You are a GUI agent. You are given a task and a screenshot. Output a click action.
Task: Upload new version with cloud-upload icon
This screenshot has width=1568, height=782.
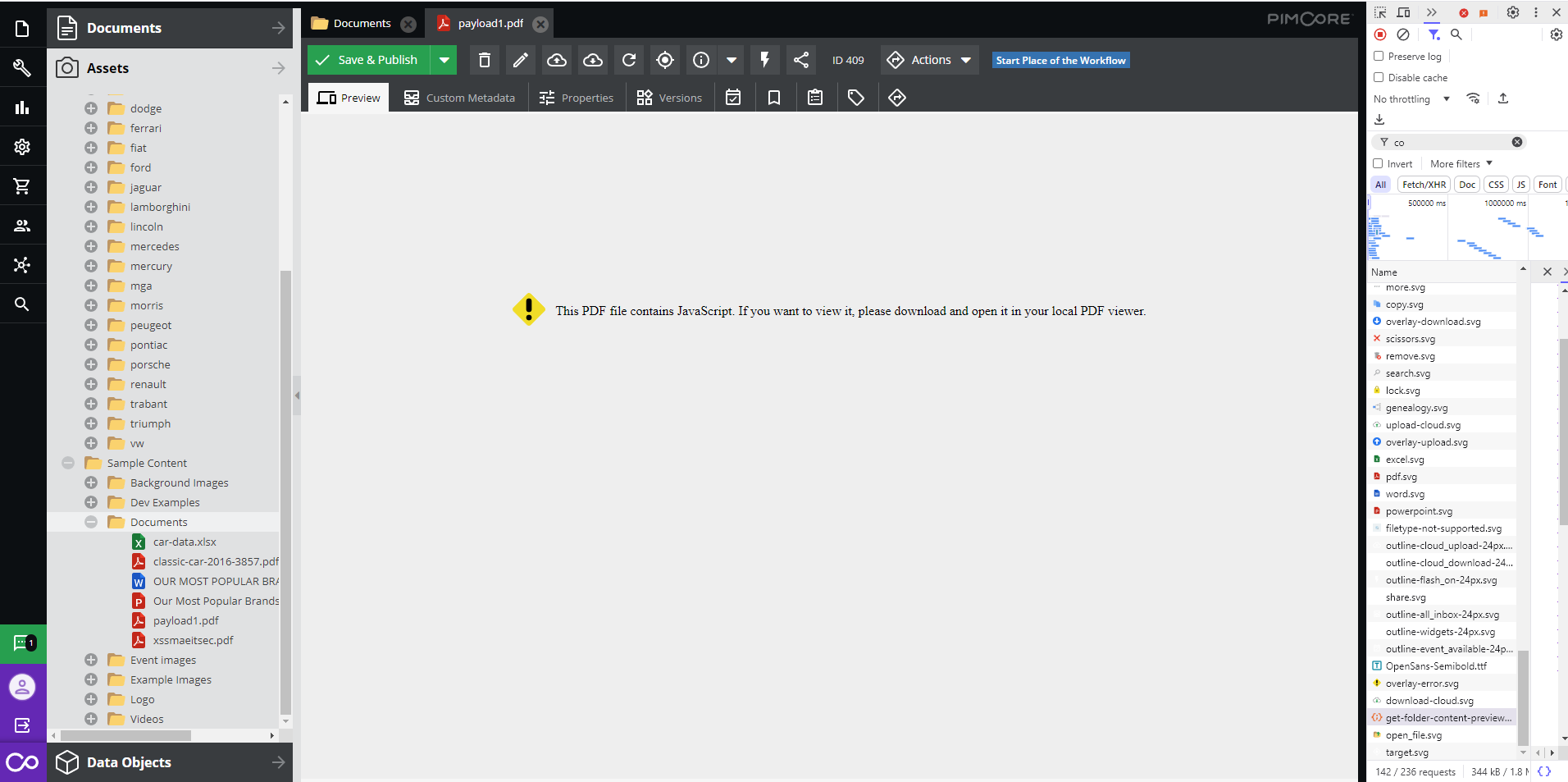click(x=557, y=60)
